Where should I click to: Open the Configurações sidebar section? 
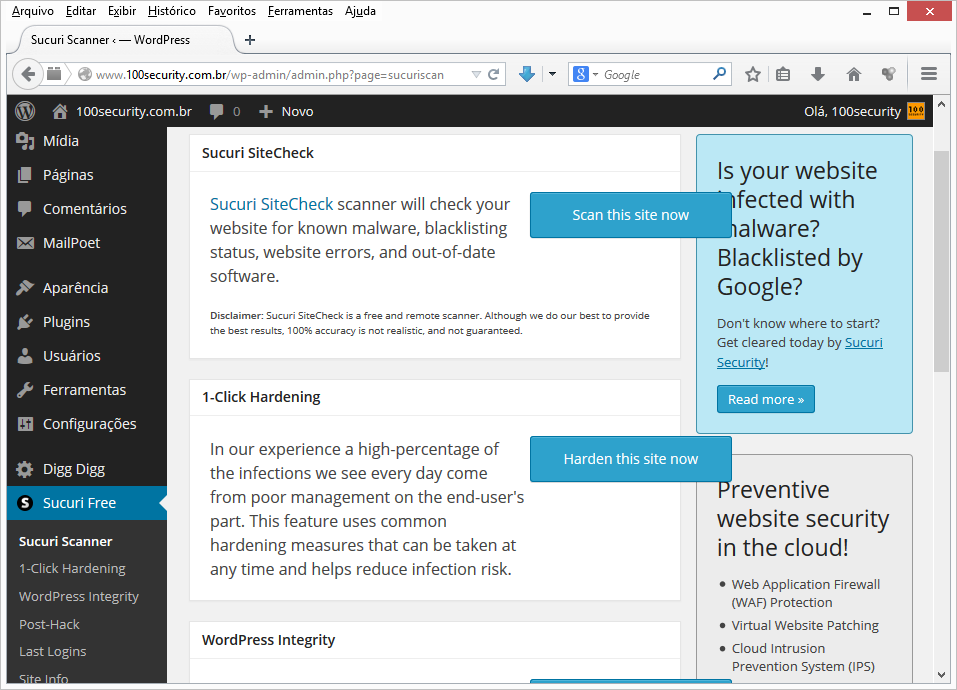pos(87,425)
